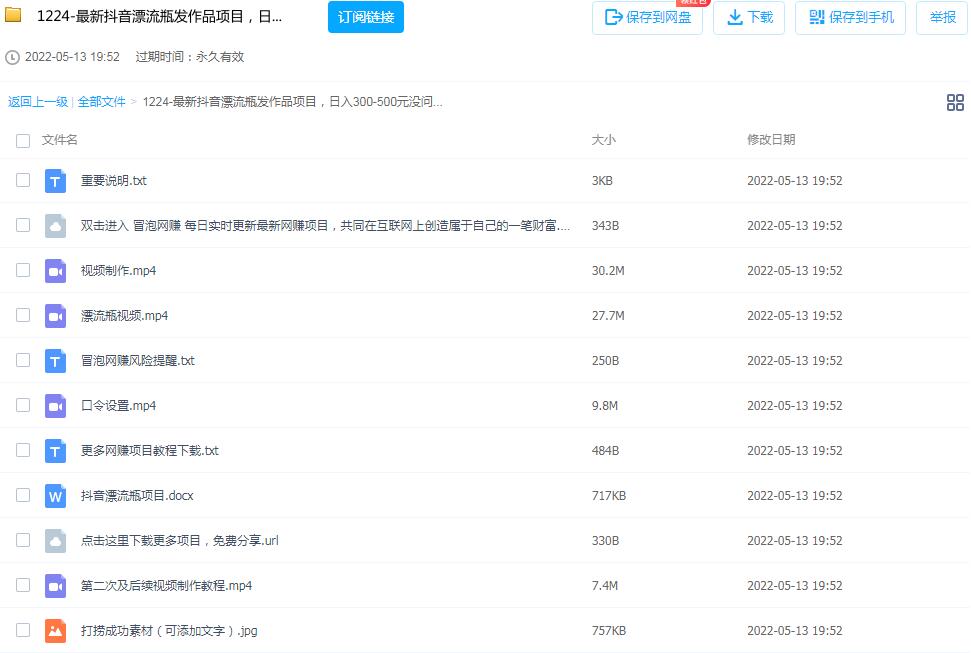Check the box for 抖音漂流瓶项目.docx
This screenshot has height=653, width=971.
point(23,495)
